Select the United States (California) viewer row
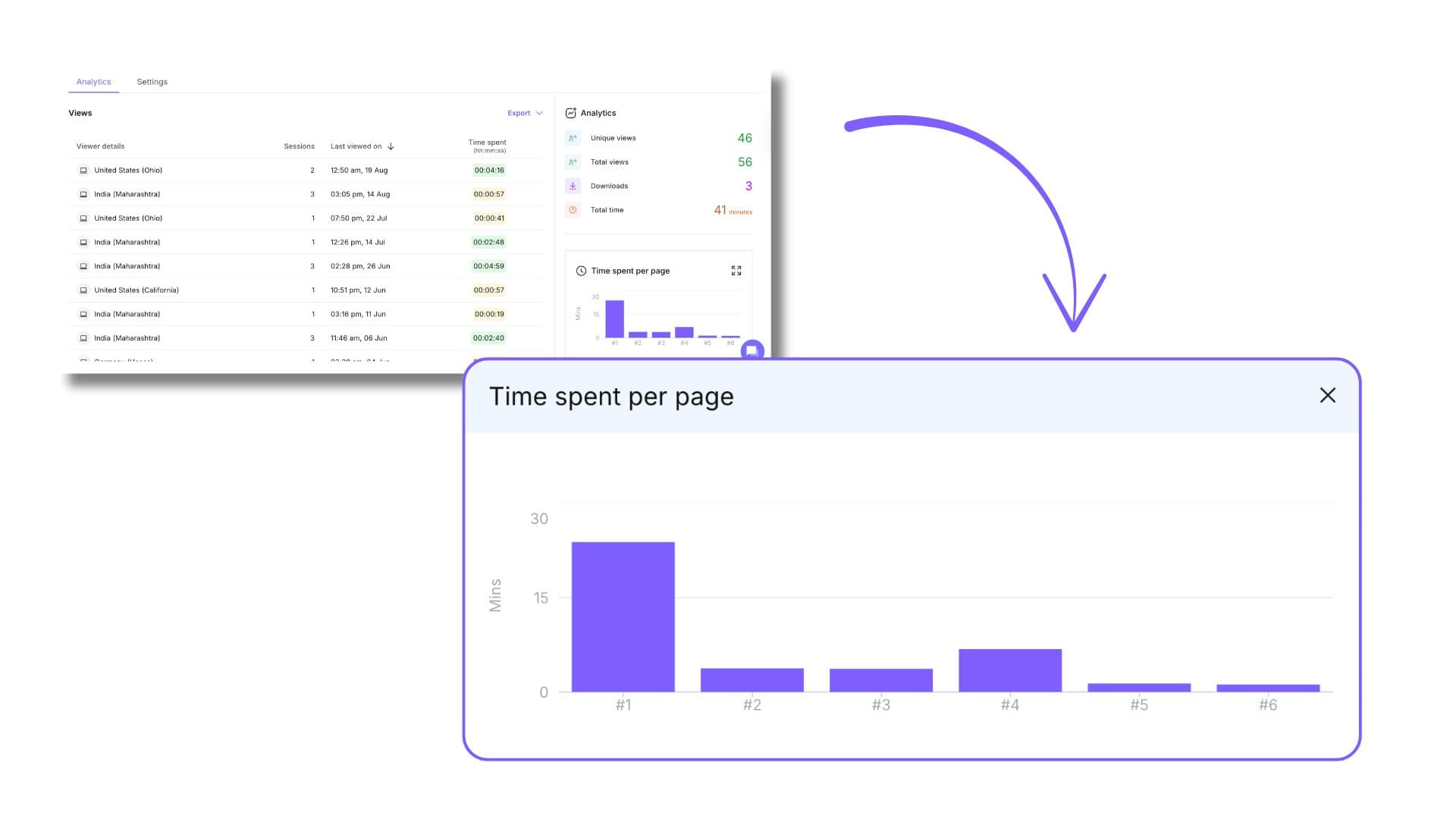The image size is (1456, 819). pos(227,290)
